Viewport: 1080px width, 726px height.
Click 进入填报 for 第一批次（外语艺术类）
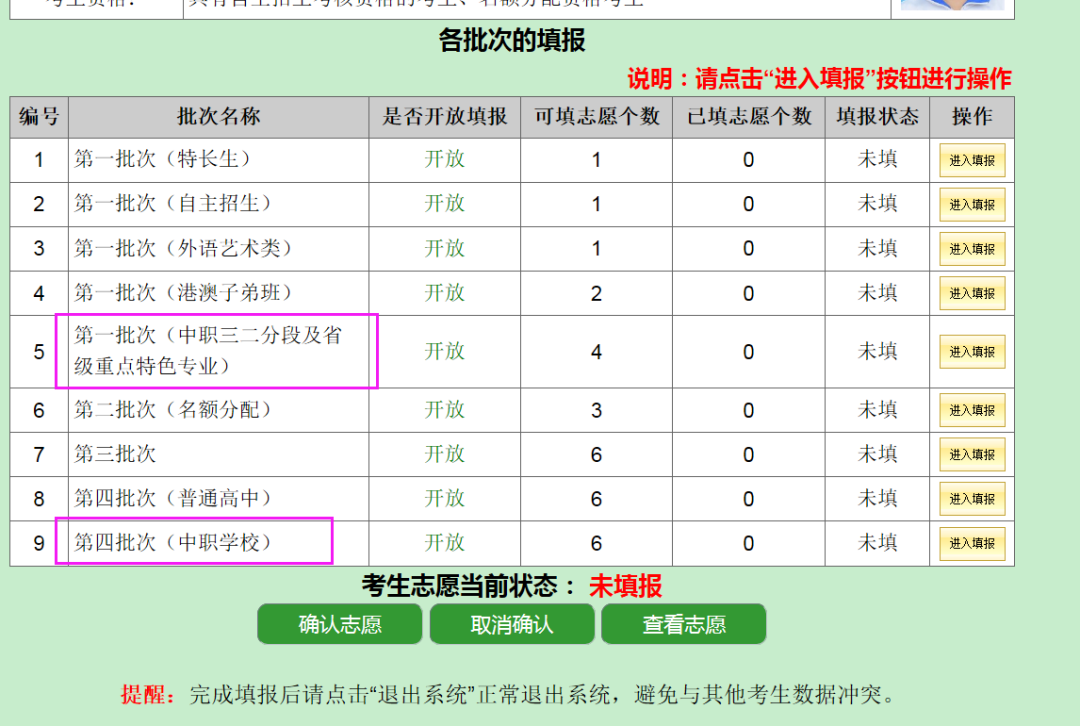[x=972, y=249]
